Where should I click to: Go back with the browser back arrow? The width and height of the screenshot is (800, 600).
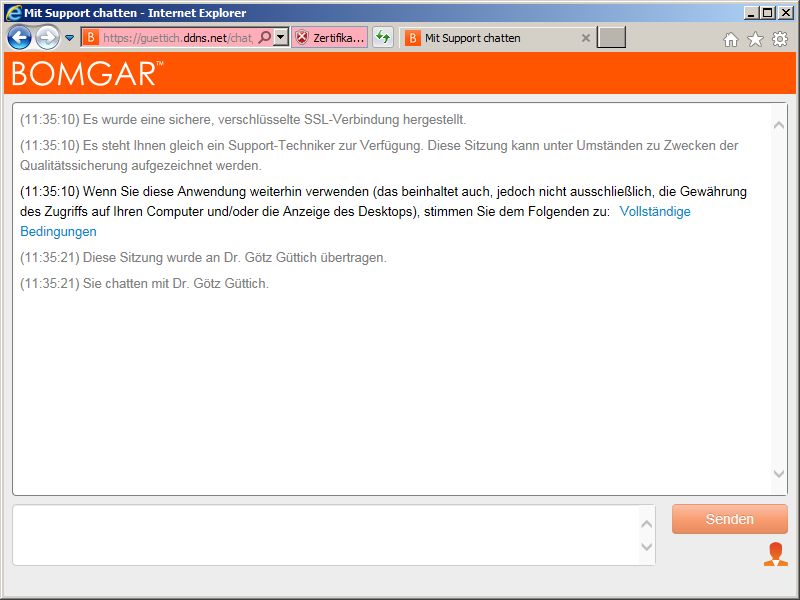[x=19, y=38]
